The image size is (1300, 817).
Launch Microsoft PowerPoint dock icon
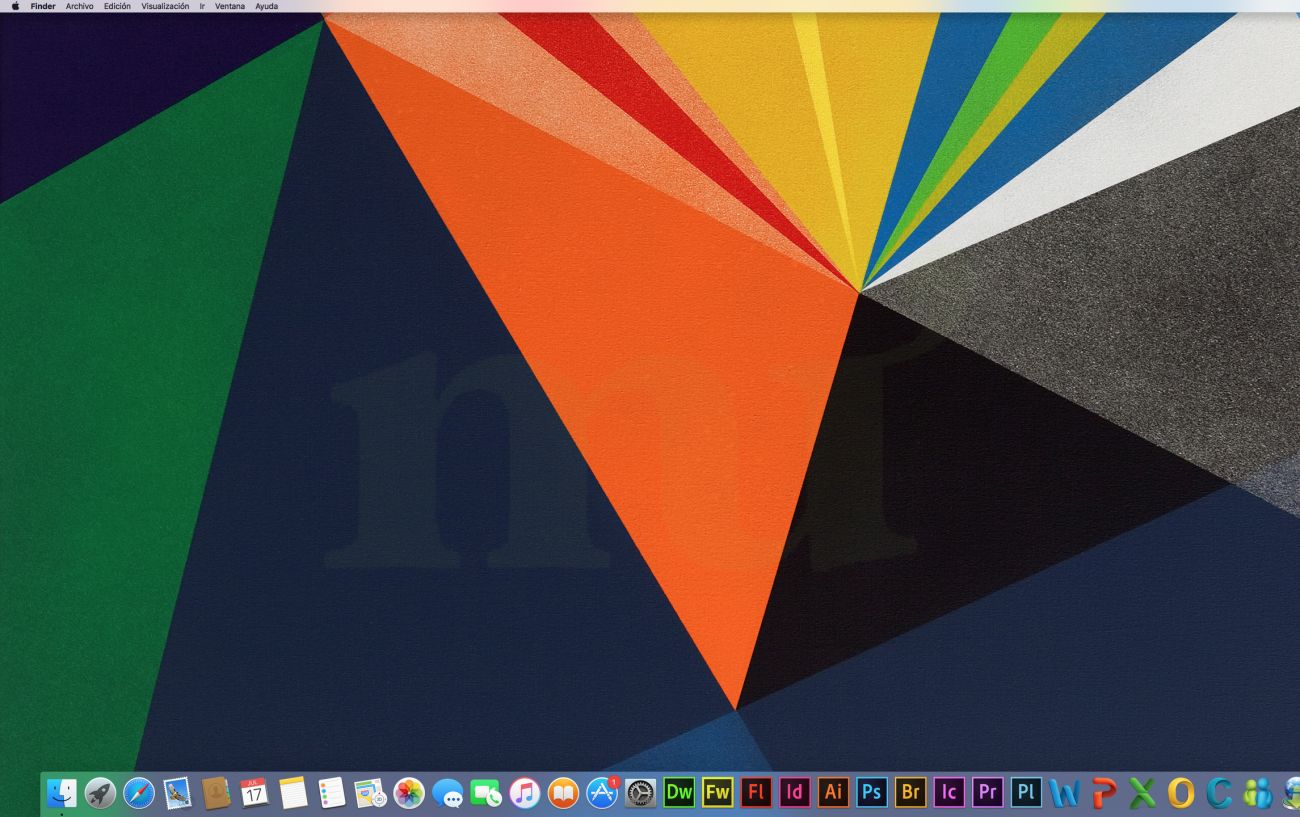pos(1103,793)
